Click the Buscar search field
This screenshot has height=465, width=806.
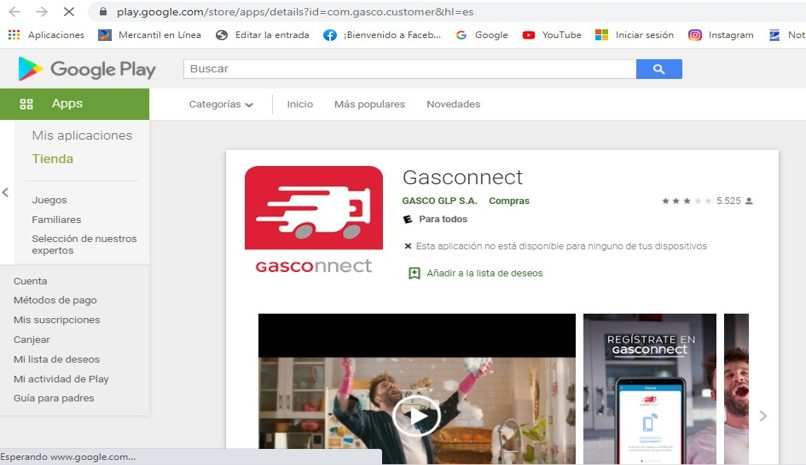pos(410,69)
